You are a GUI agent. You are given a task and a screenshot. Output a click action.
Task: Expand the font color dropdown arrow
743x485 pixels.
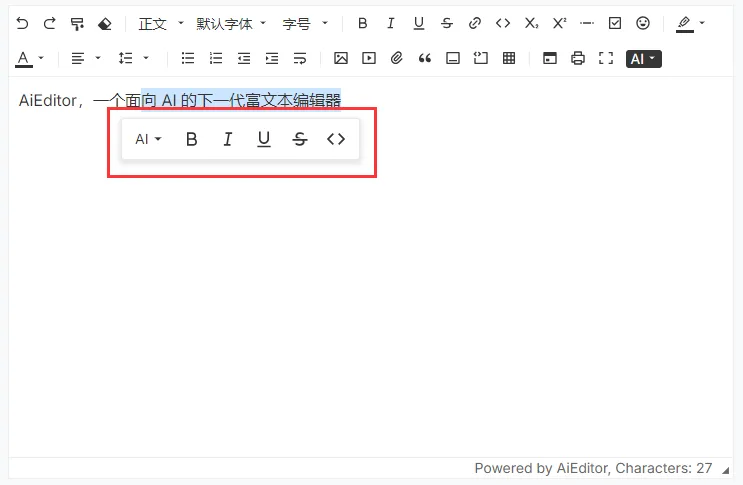coord(41,58)
